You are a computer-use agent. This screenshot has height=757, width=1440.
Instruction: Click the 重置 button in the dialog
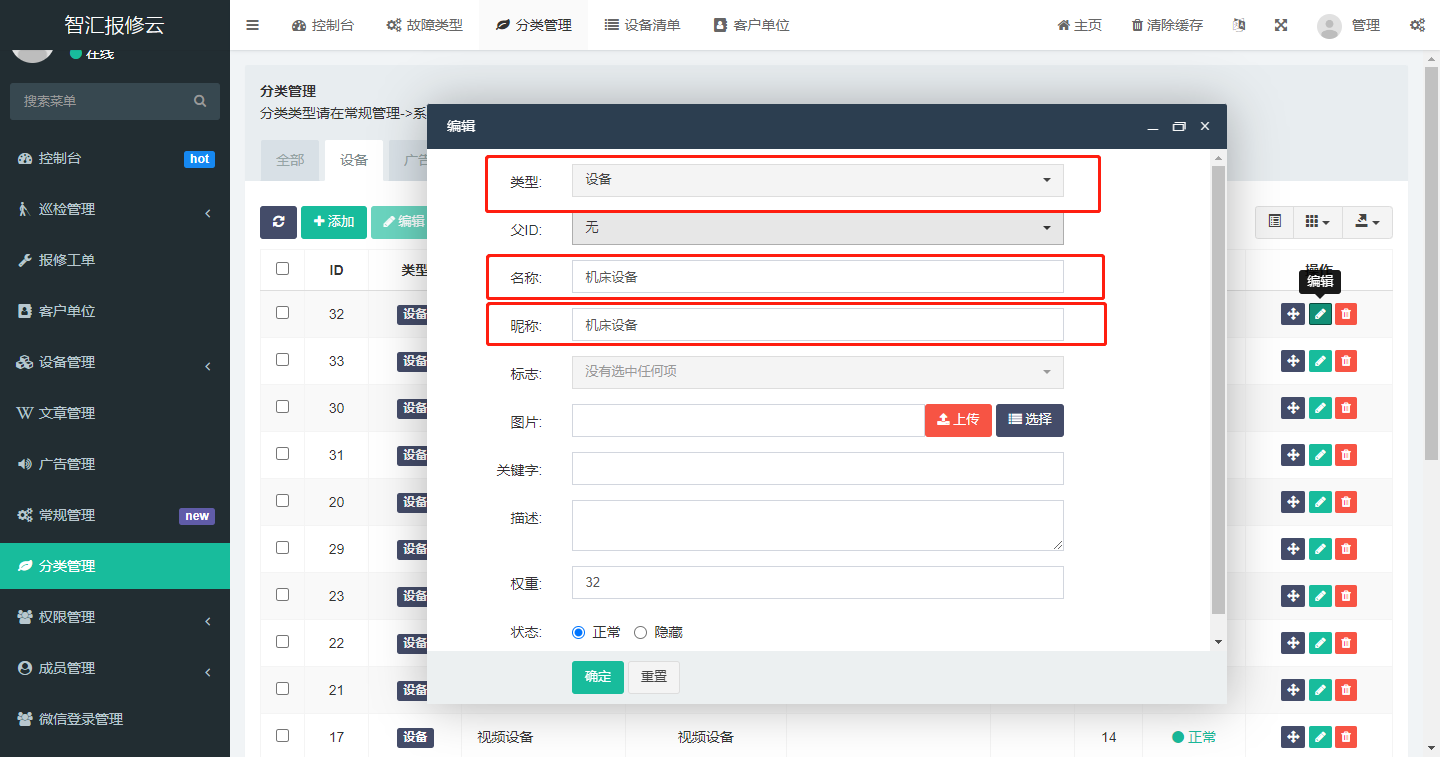click(x=654, y=677)
